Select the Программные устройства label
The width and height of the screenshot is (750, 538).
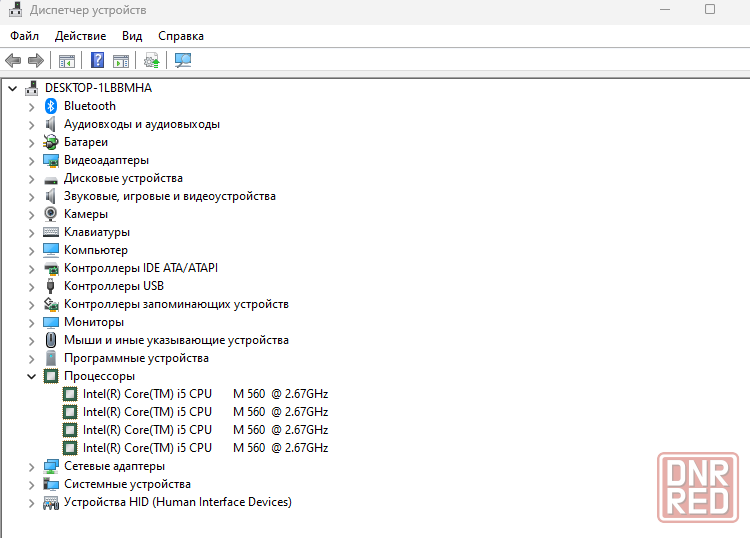(x=136, y=358)
